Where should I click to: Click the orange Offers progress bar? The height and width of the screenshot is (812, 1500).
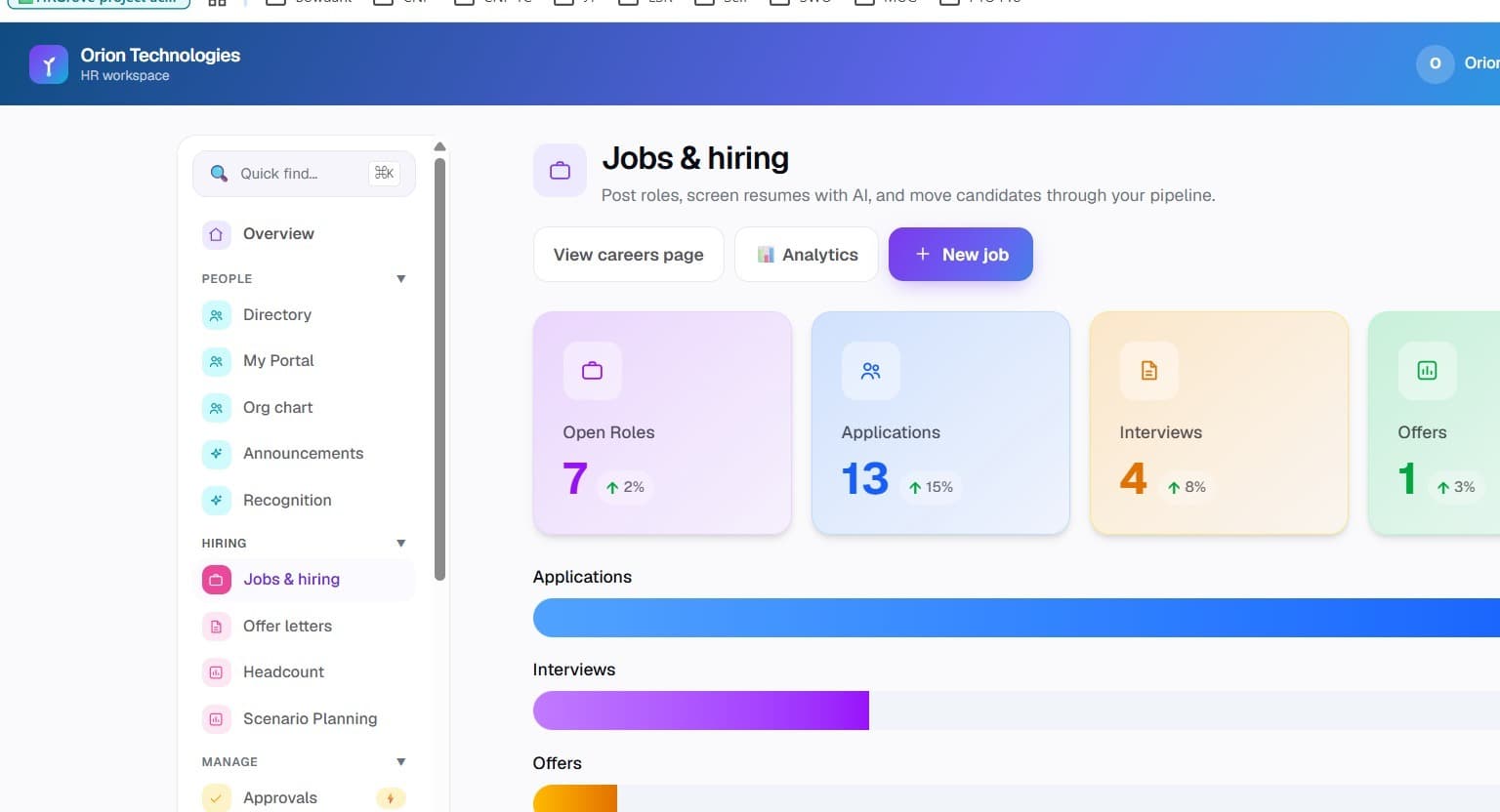point(575,798)
